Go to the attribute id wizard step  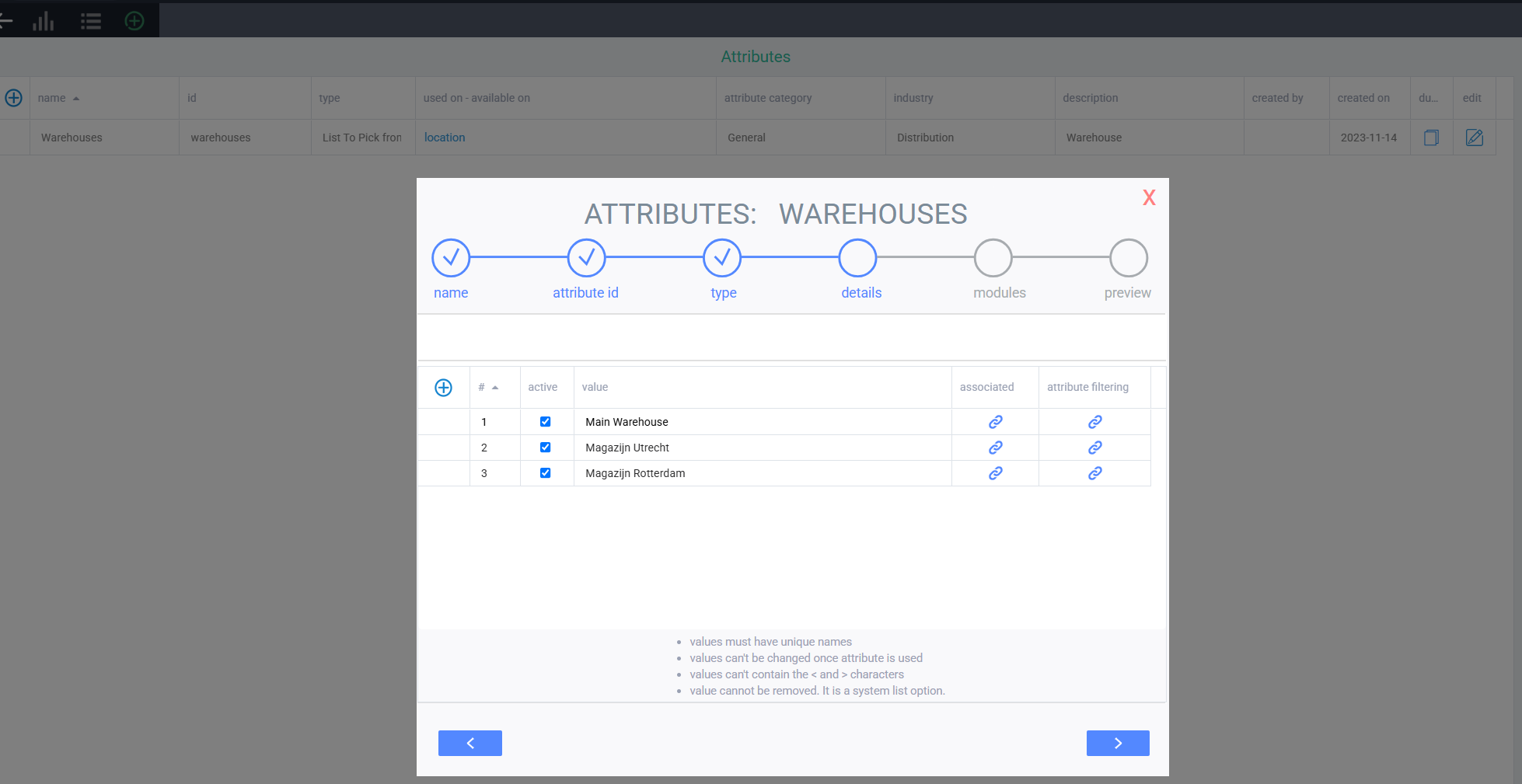pos(586,258)
